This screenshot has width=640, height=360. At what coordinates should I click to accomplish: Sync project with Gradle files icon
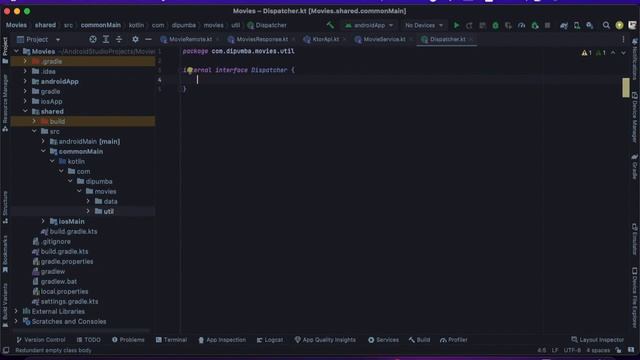click(564, 25)
